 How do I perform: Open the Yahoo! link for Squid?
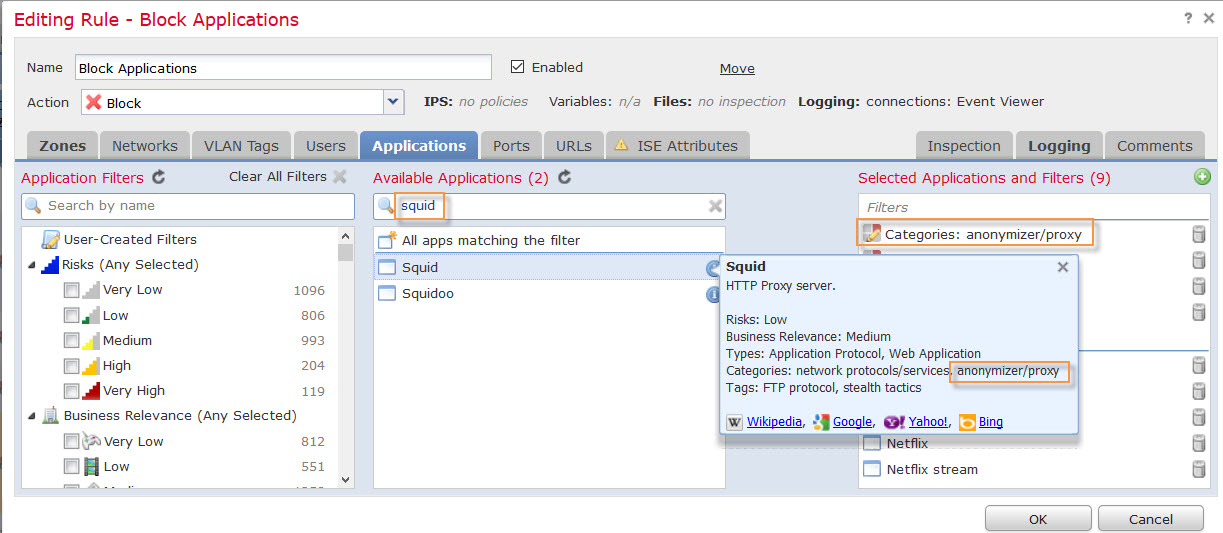point(928,422)
